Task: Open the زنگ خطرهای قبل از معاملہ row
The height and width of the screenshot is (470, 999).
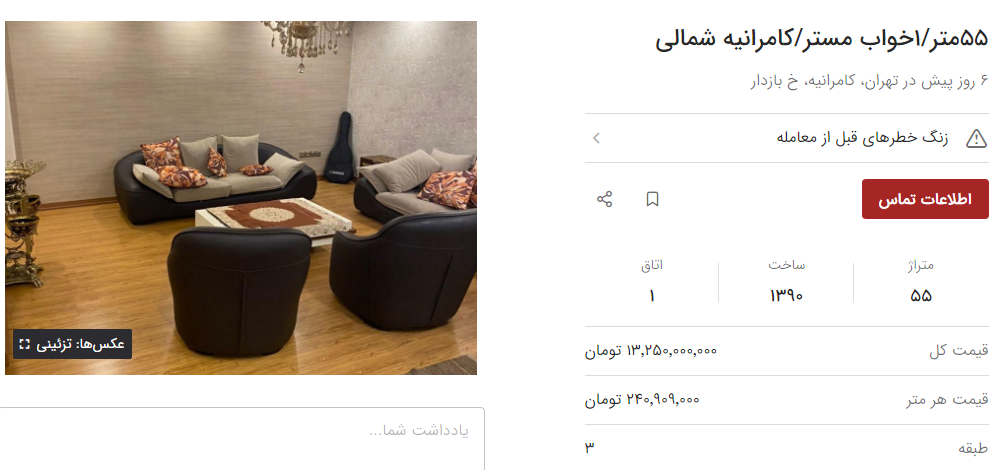Action: click(787, 138)
